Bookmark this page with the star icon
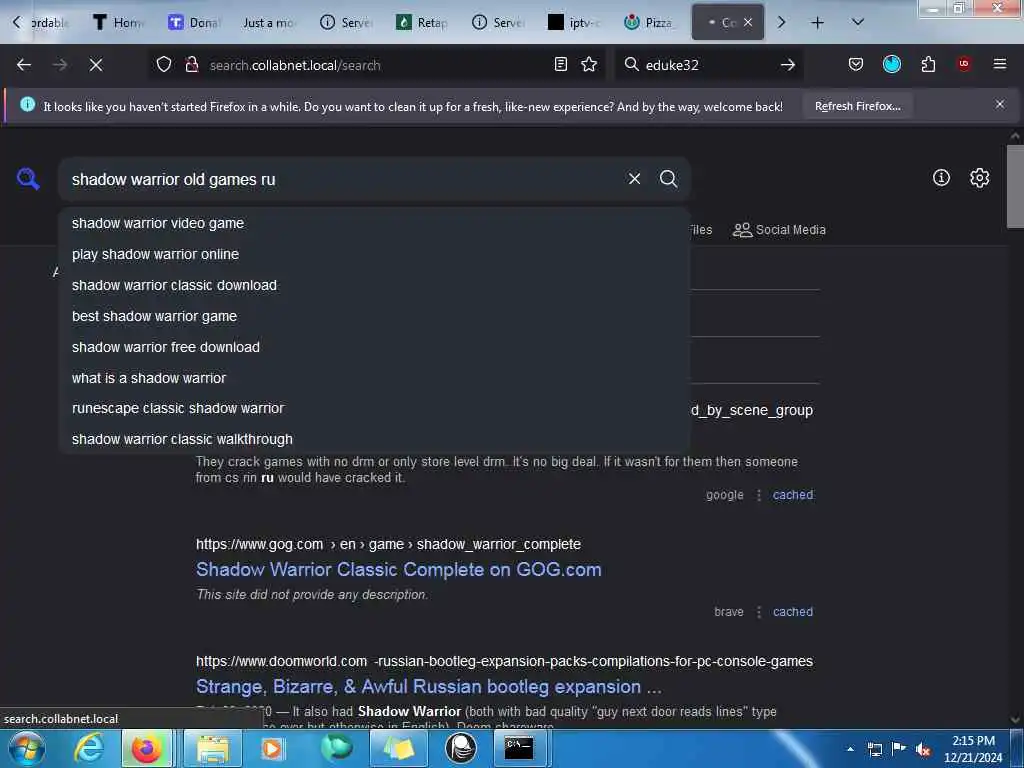 tap(589, 64)
